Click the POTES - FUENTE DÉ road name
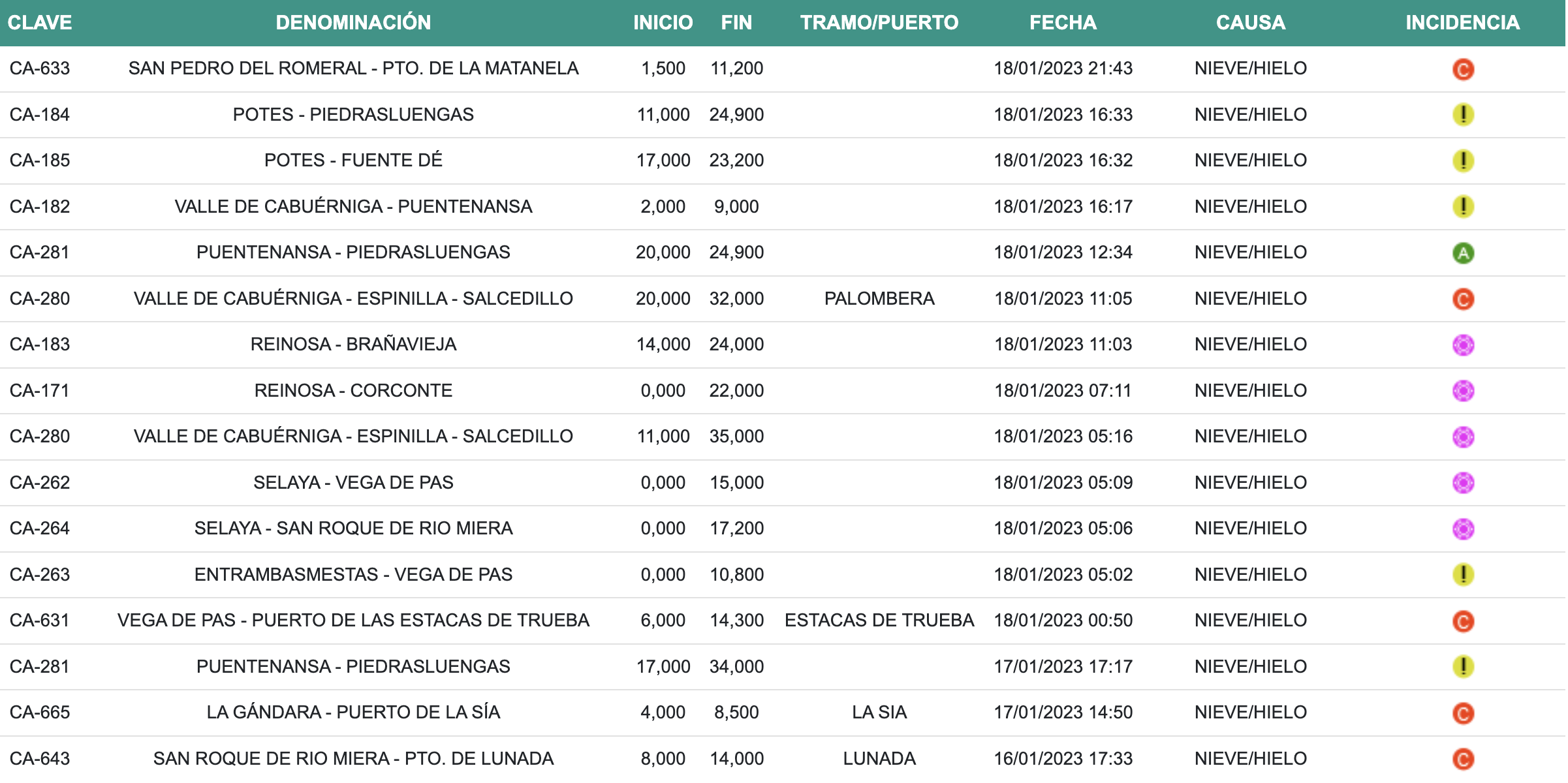Viewport: 1568px width, 783px height. point(353,161)
